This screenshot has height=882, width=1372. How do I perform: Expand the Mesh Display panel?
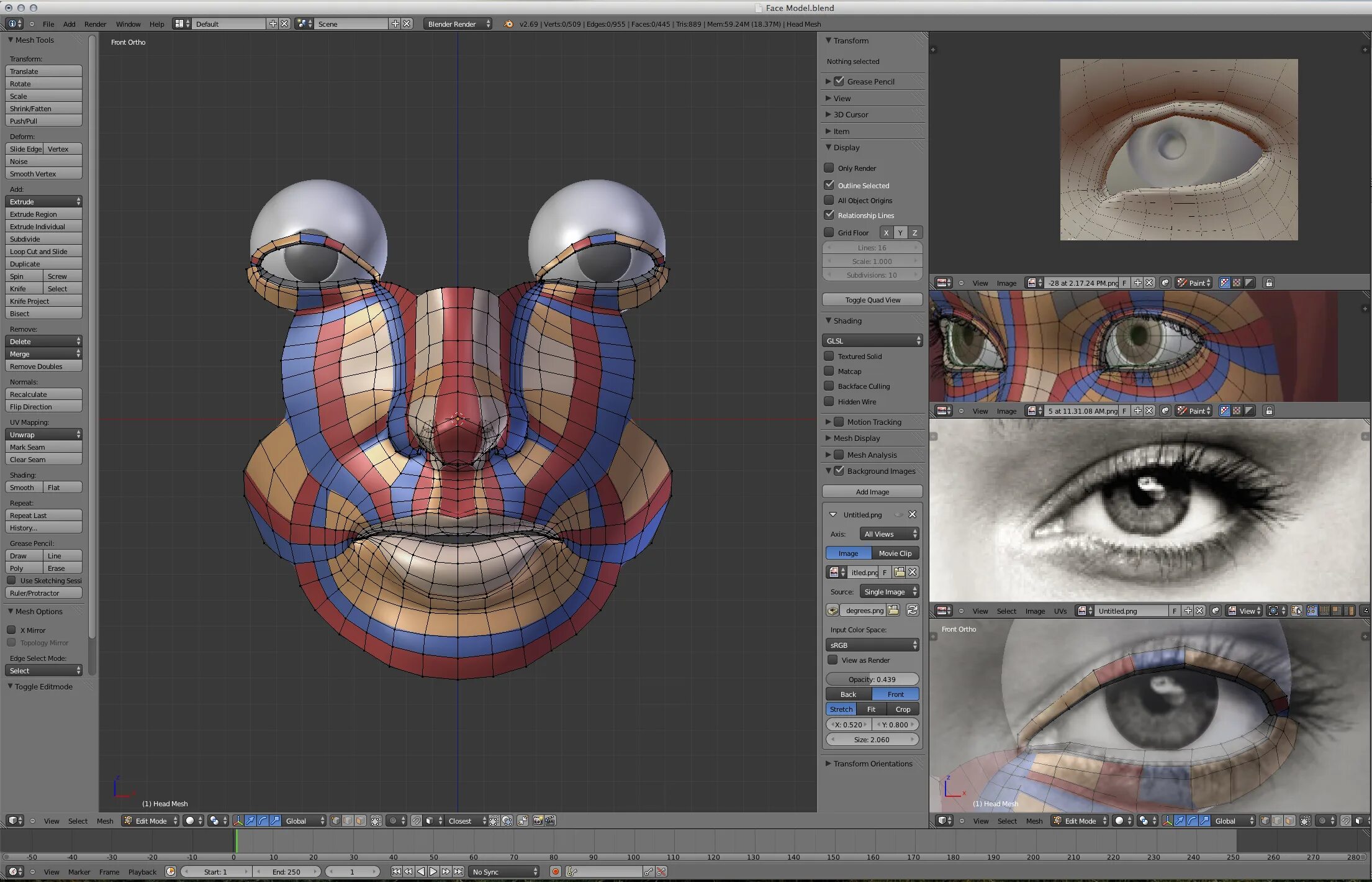tap(856, 438)
